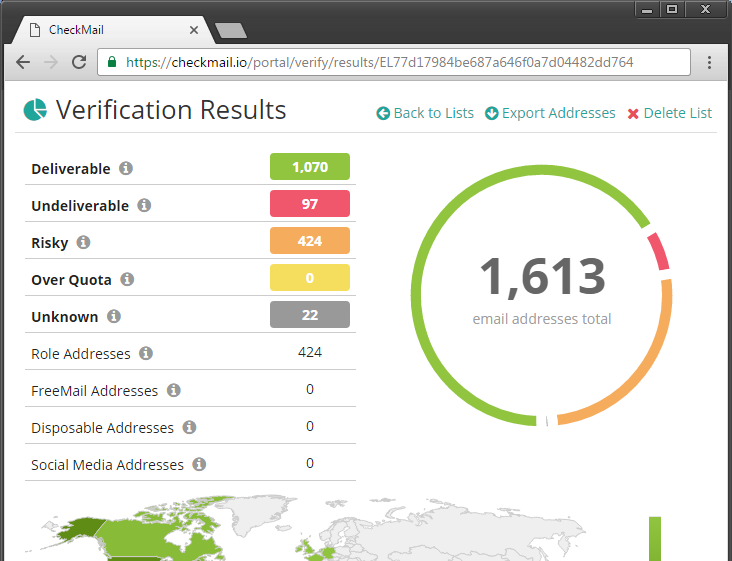Click Back to Lists link
732x561 pixels.
(x=425, y=113)
